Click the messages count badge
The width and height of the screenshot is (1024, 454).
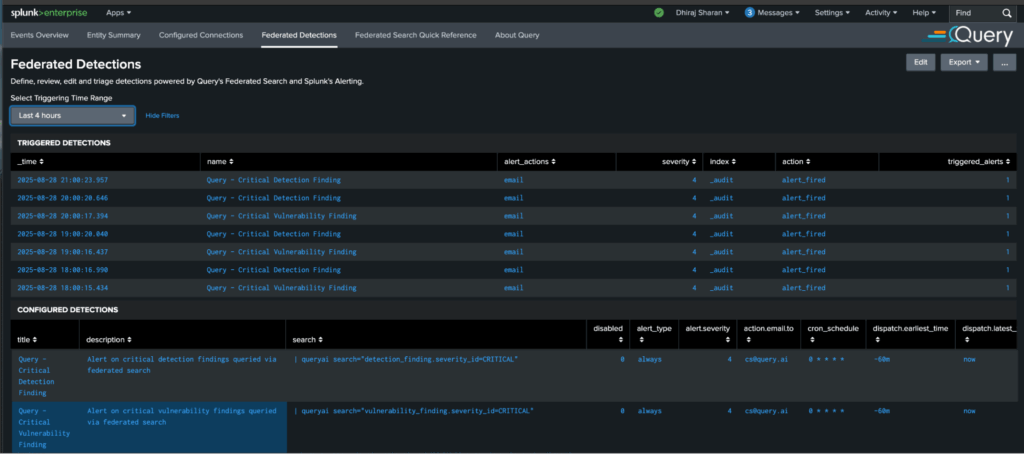tap(750, 12)
